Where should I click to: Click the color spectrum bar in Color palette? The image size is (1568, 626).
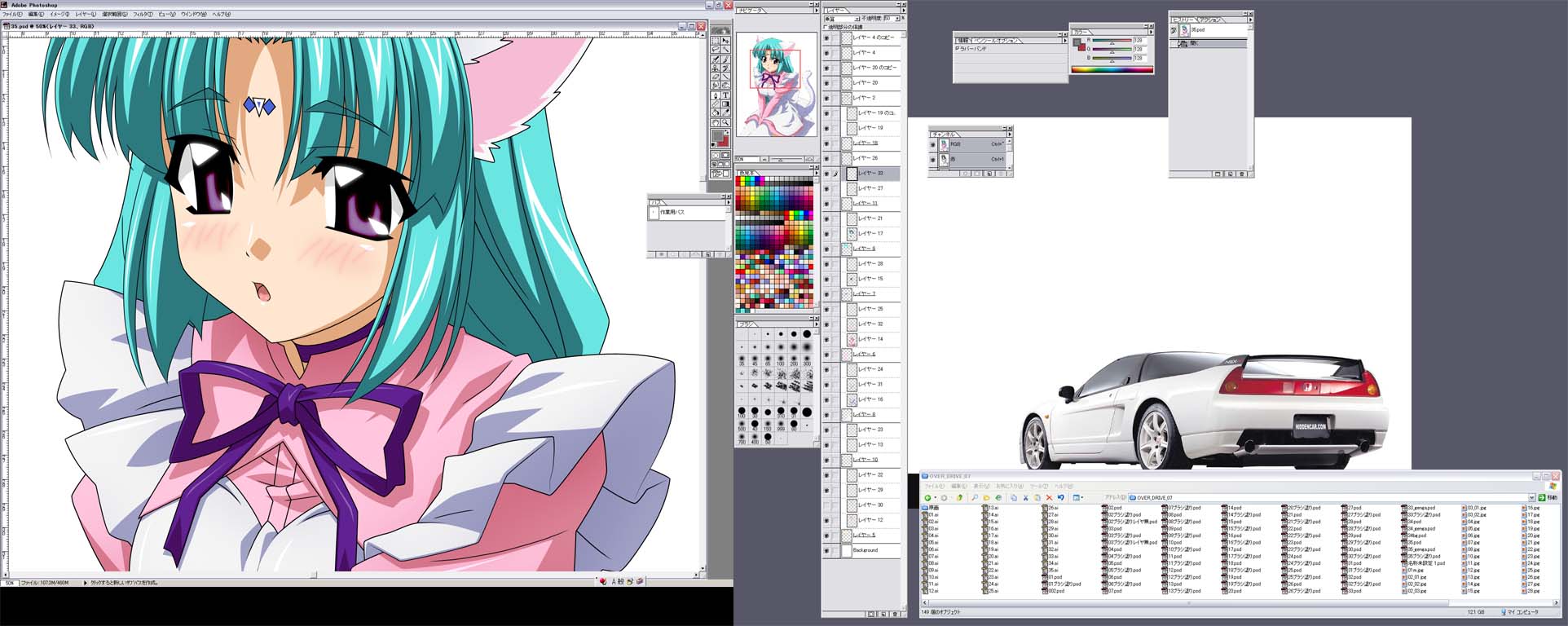coord(1112,69)
